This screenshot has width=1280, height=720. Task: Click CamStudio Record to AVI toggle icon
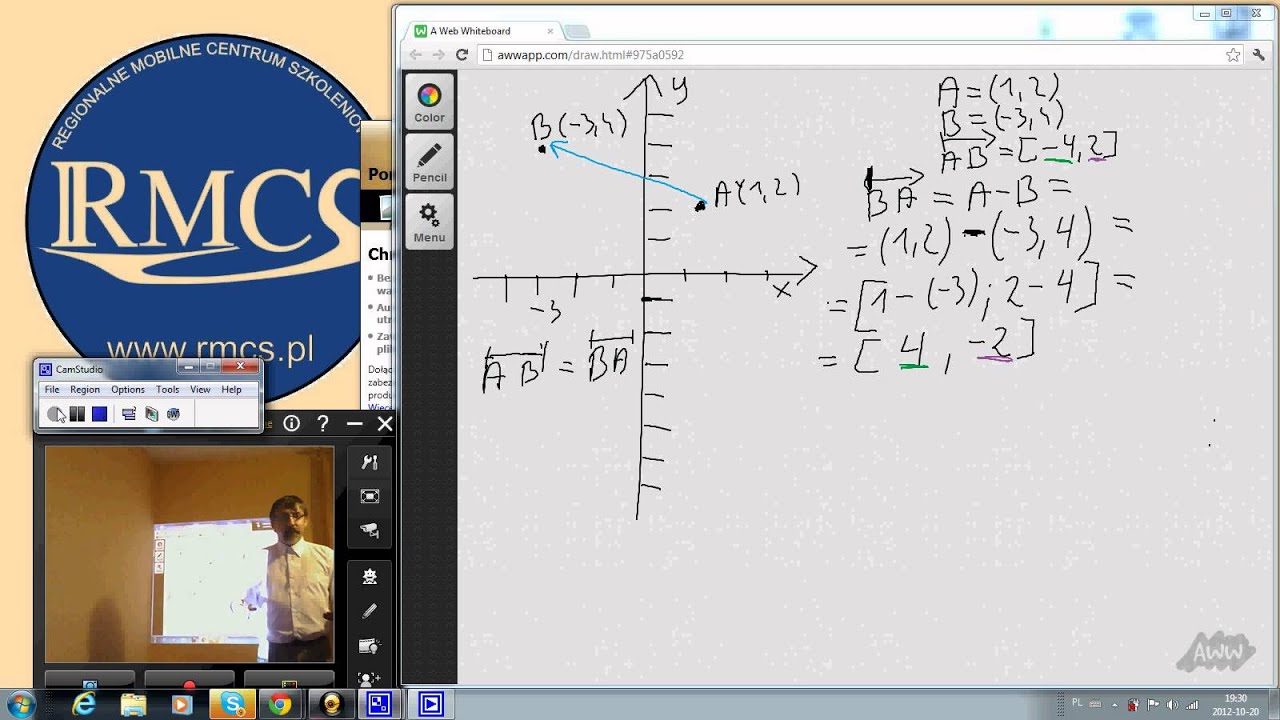coord(151,414)
